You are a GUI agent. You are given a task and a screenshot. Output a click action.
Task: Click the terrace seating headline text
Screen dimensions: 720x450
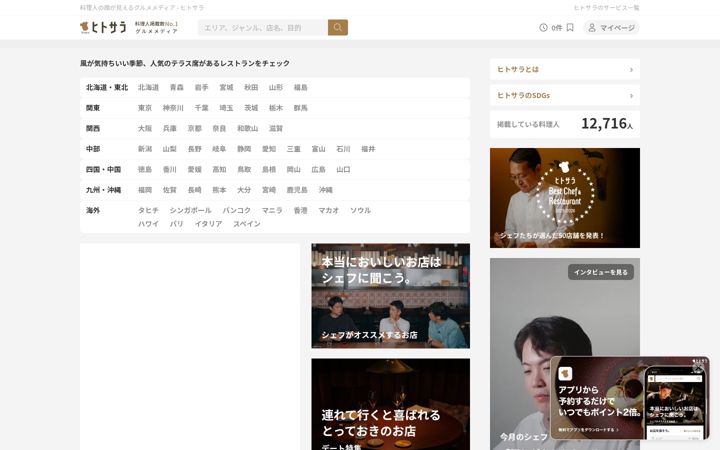(x=185, y=63)
